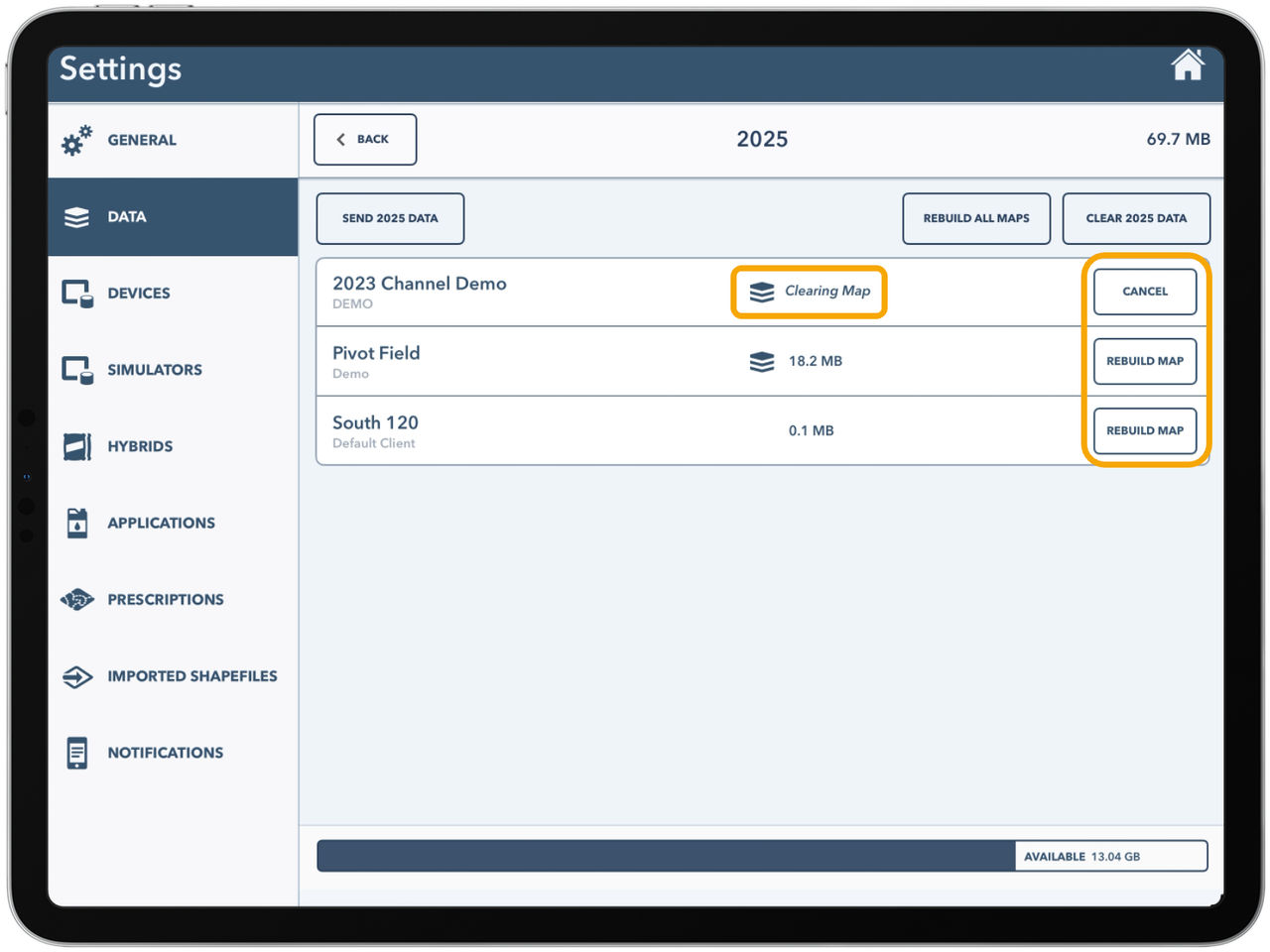
Task: Switch to the Devices tab
Action: tap(173, 294)
